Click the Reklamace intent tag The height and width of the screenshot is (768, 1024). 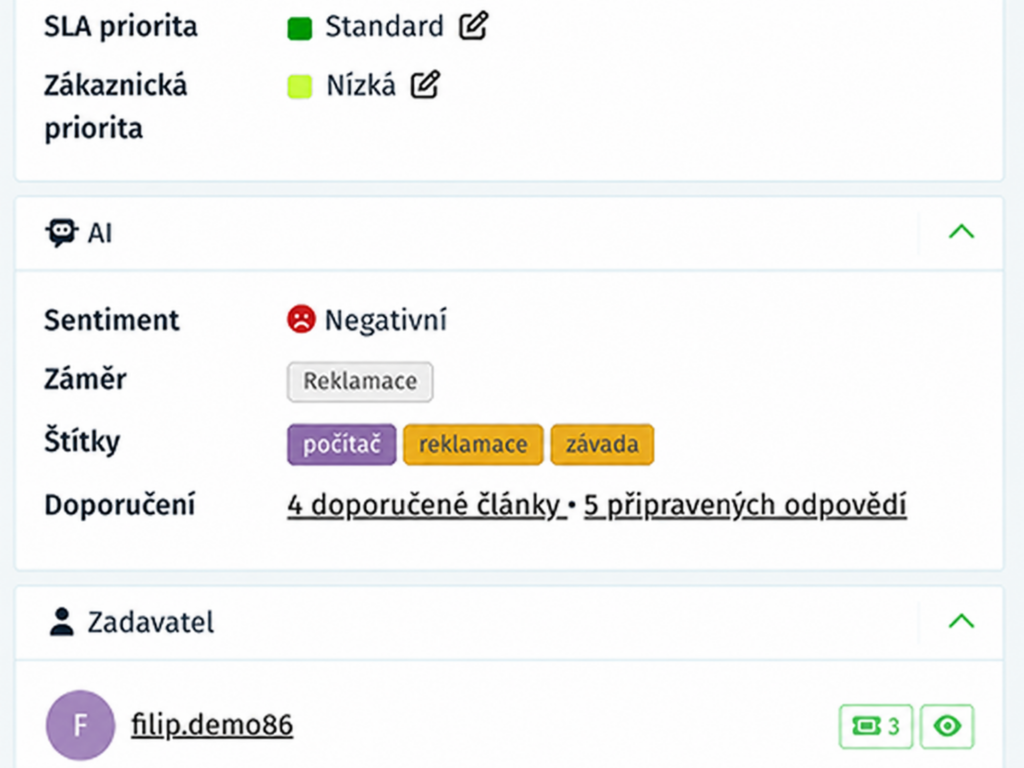pyautogui.click(x=360, y=381)
